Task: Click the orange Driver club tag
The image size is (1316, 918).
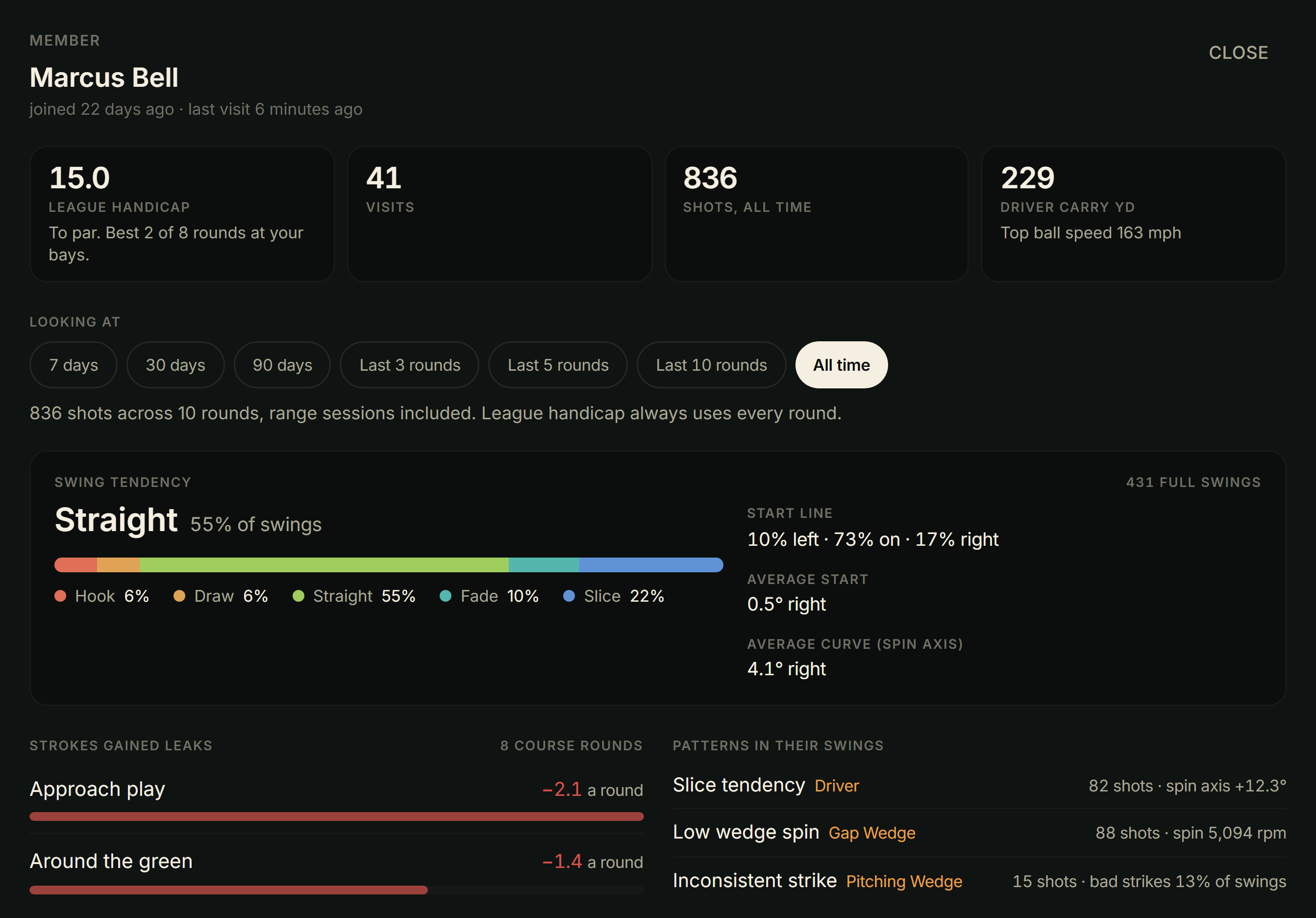Action: (837, 786)
